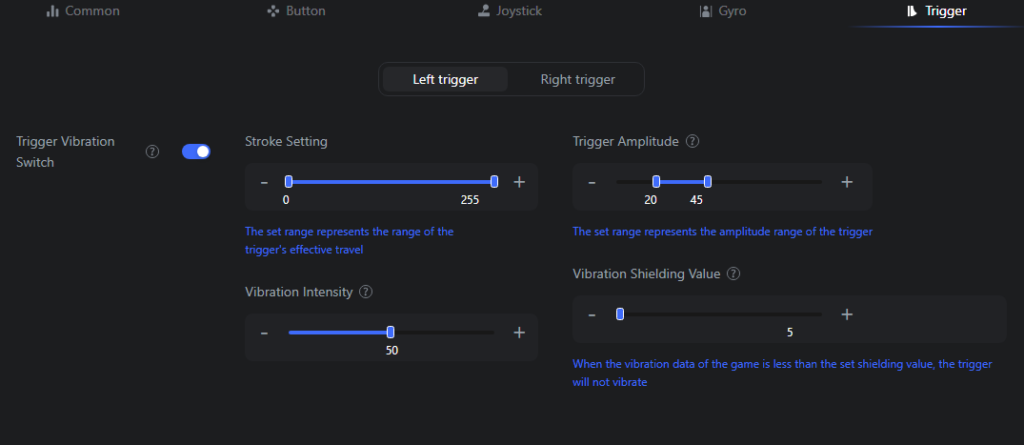Open the Common tab

coord(83,12)
